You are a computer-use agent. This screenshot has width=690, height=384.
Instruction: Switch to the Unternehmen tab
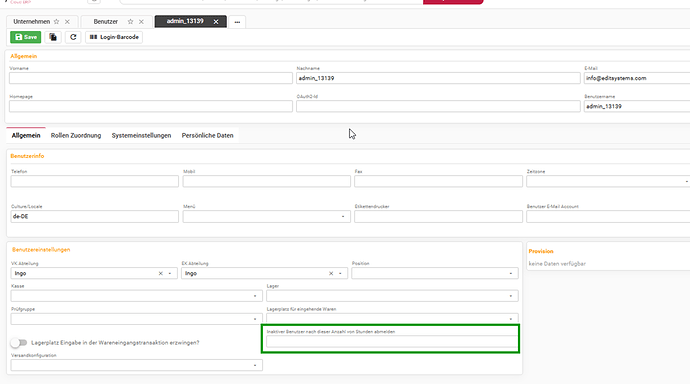pos(32,22)
